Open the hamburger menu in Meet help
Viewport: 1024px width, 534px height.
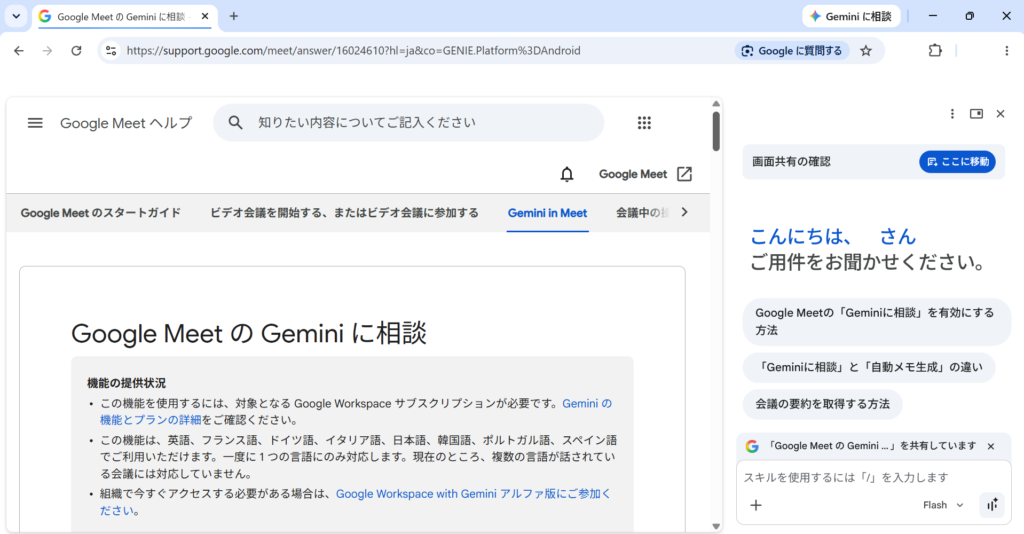35,123
